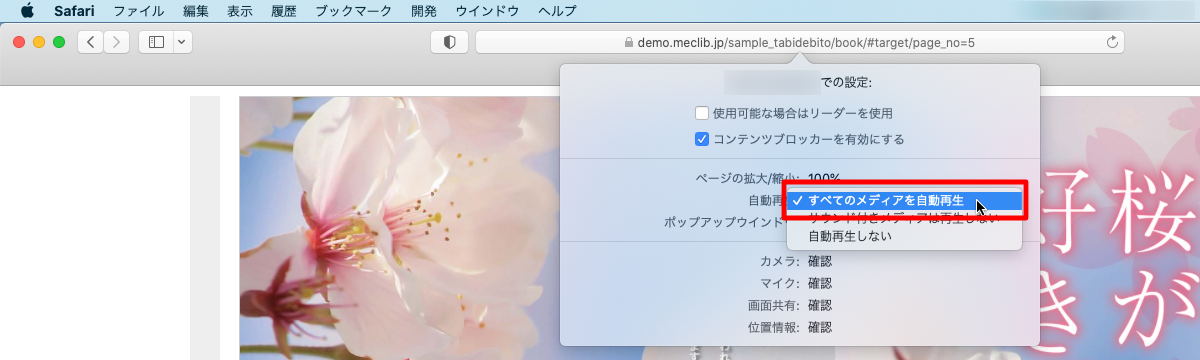Go back with the back arrow
The width and height of the screenshot is (1200, 360).
coord(91,42)
